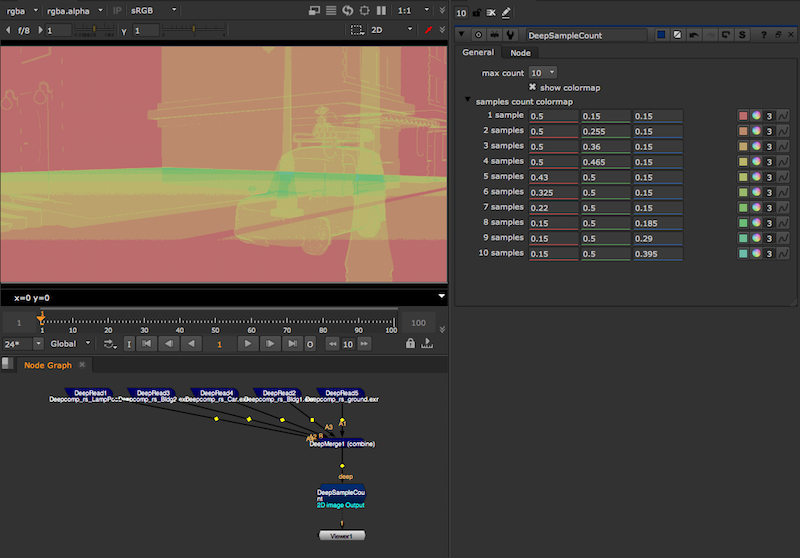Viewport: 800px width, 558px height.
Task: Click the DeepMerge1 node in graph
Action: [341, 443]
